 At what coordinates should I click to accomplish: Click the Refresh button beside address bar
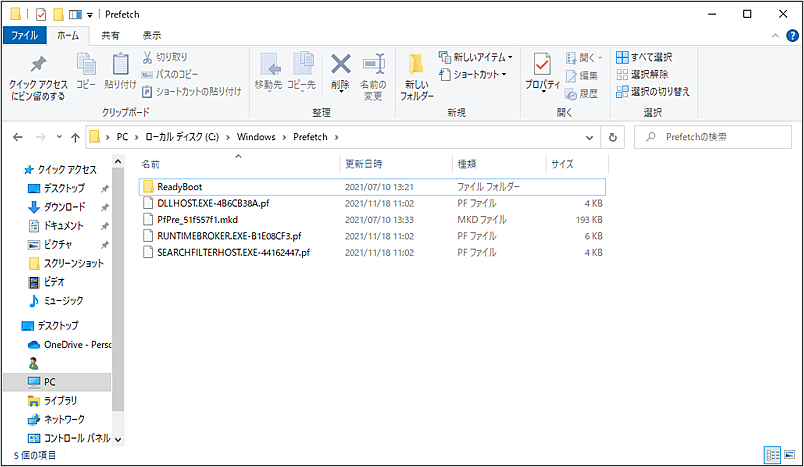coord(612,137)
